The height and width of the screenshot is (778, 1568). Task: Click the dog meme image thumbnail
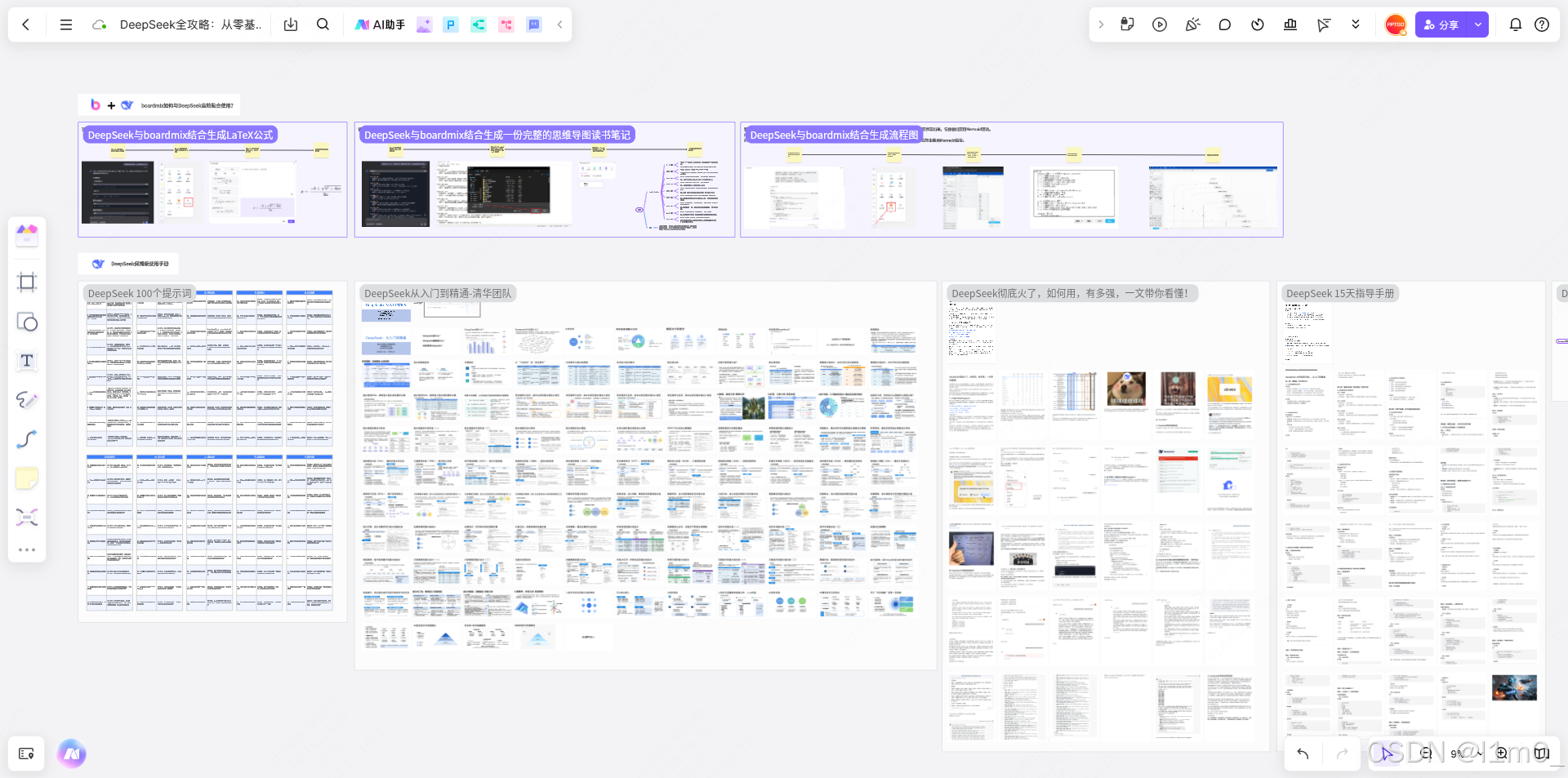1126,389
